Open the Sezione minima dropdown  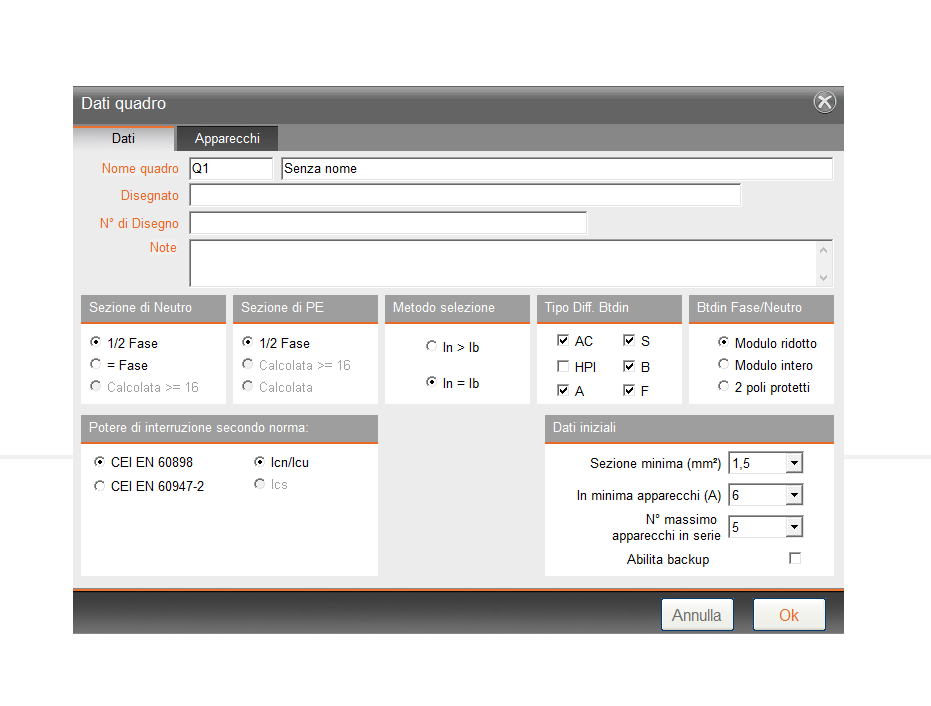click(794, 463)
